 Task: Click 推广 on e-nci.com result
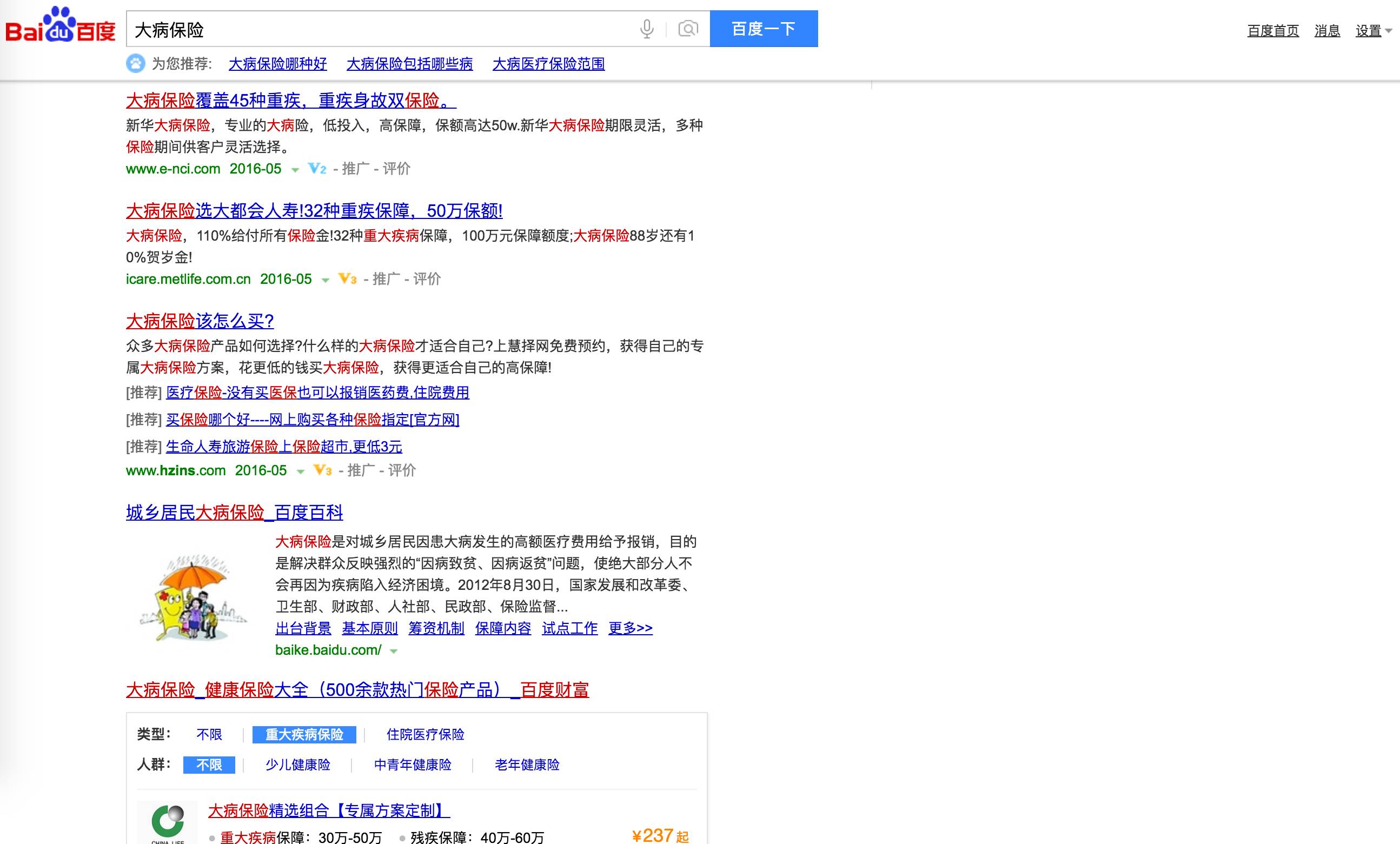coord(356,169)
